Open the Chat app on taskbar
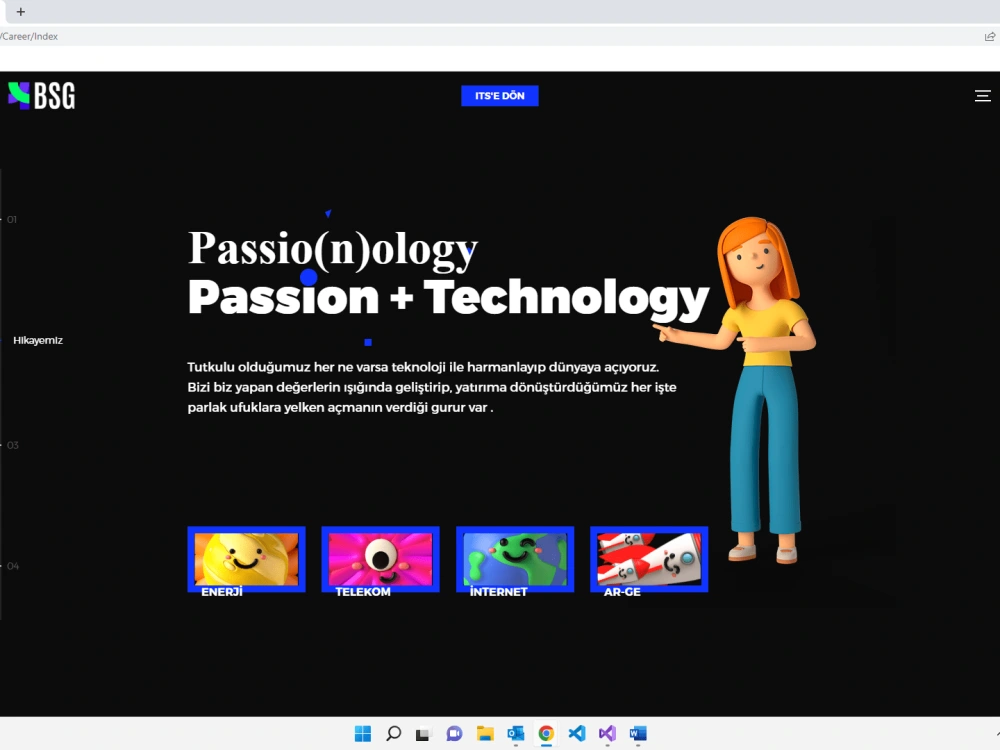This screenshot has height=750, width=1000. pos(454,733)
